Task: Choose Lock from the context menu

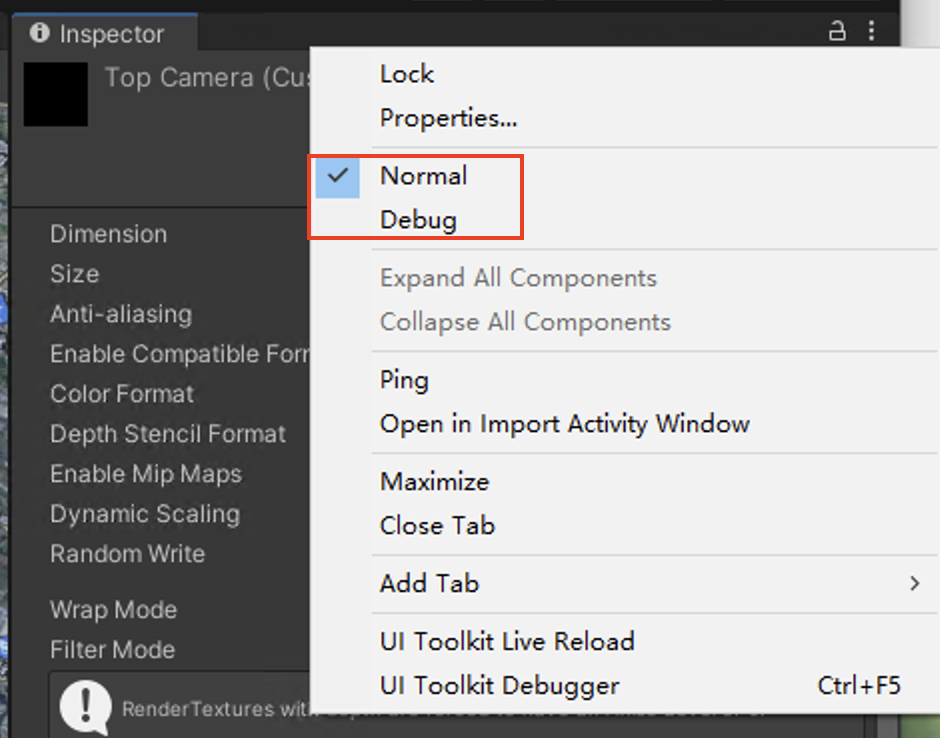Action: pyautogui.click(x=406, y=74)
